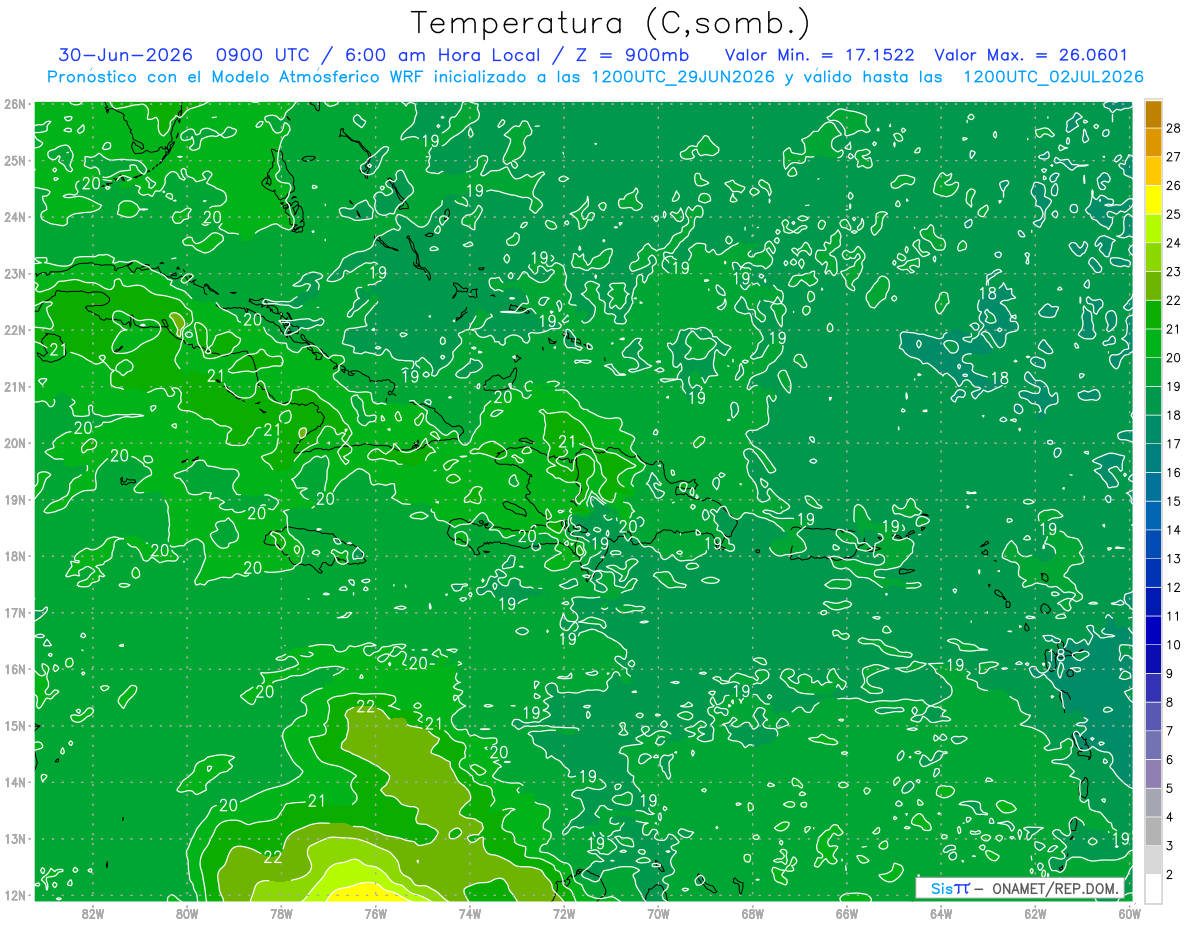Click the colorbar scale label "28"

[x=1174, y=128]
